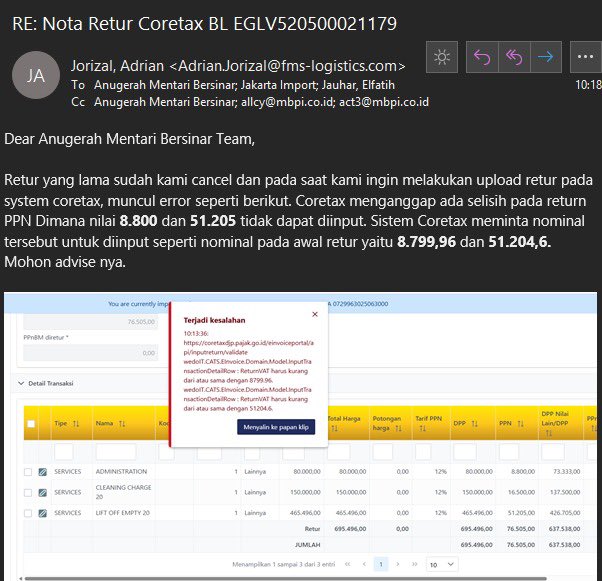
Task: Click the Menyalin ke papan klip button
Action: tap(276, 427)
